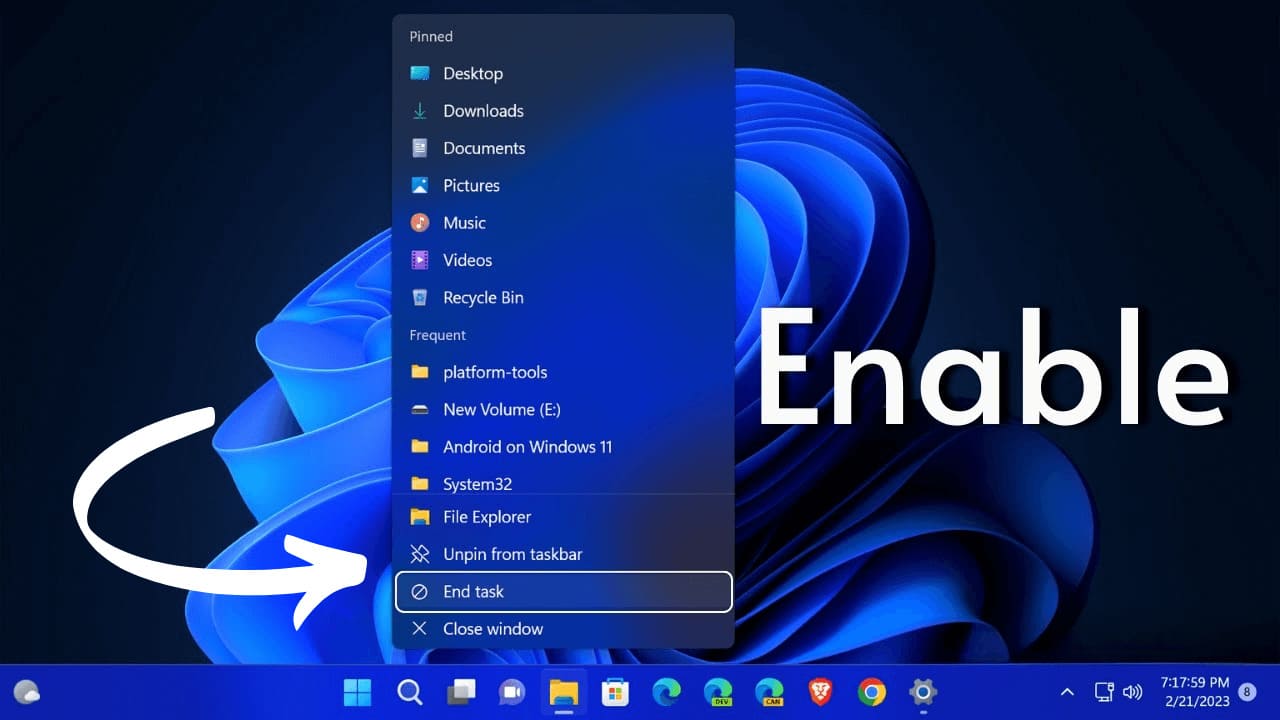Open the Microsoft Store
Viewport: 1280px width, 720px height.
(x=615, y=691)
